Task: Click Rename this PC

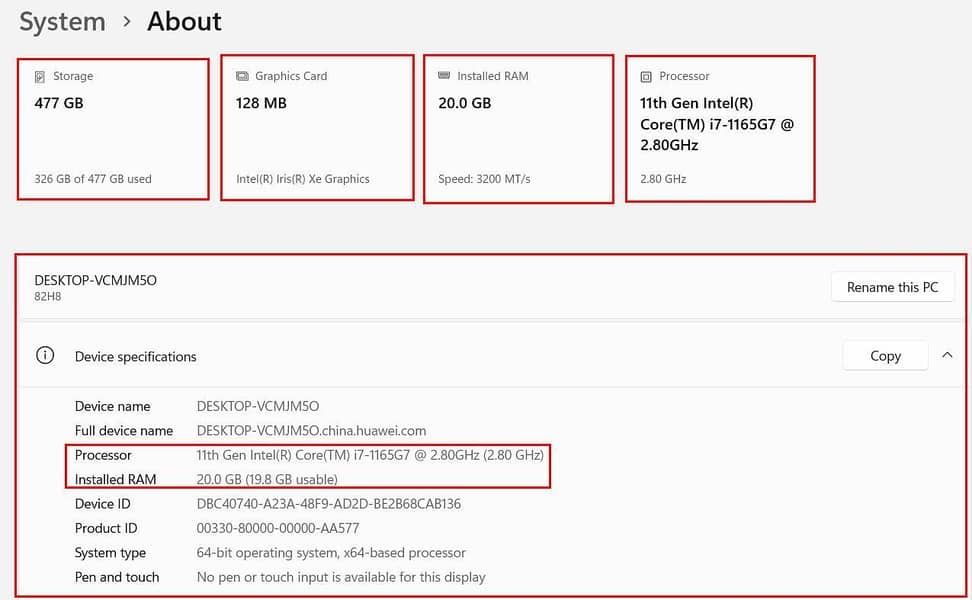Action: (892, 287)
